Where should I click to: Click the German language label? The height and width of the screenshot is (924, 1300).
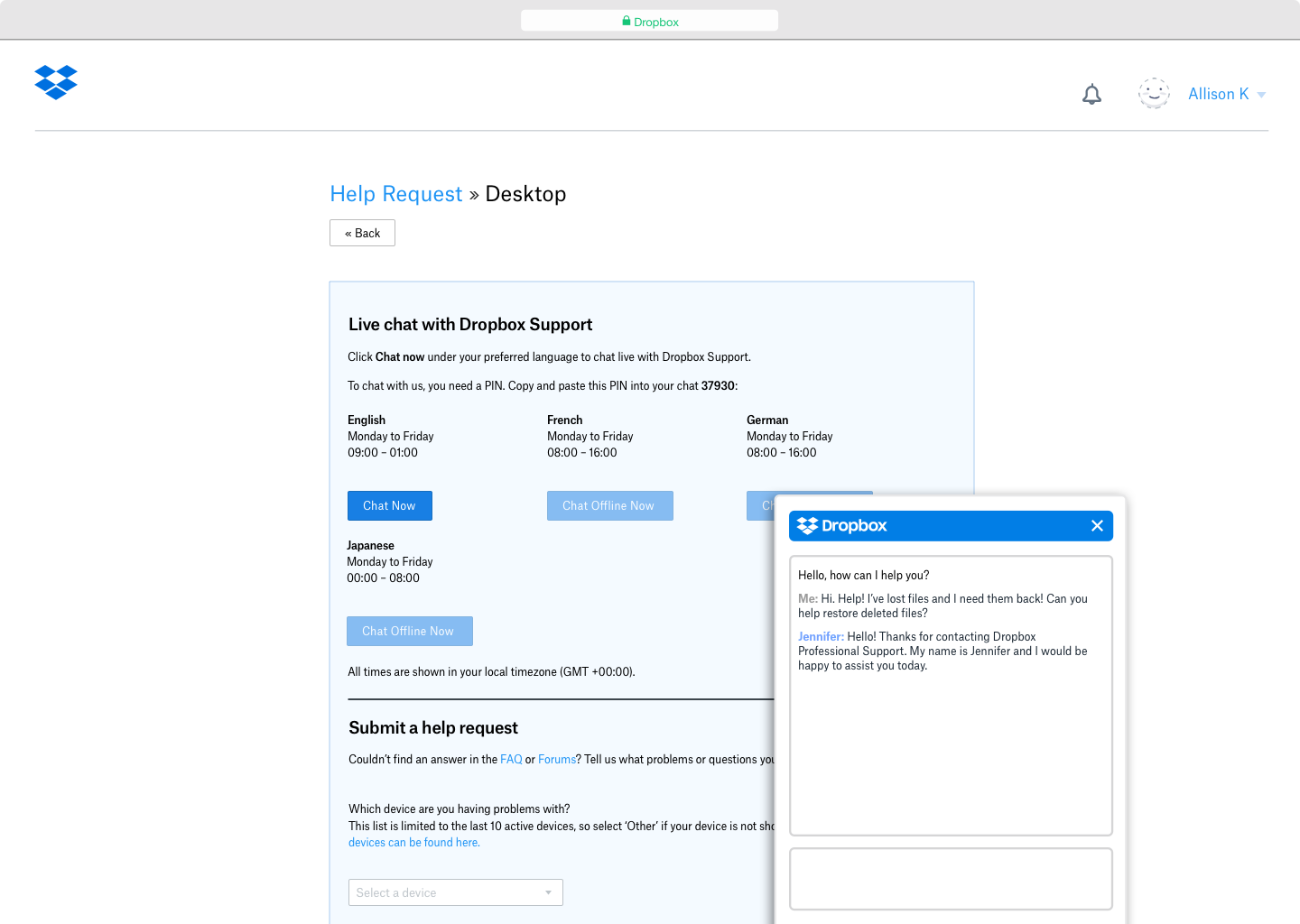click(767, 420)
